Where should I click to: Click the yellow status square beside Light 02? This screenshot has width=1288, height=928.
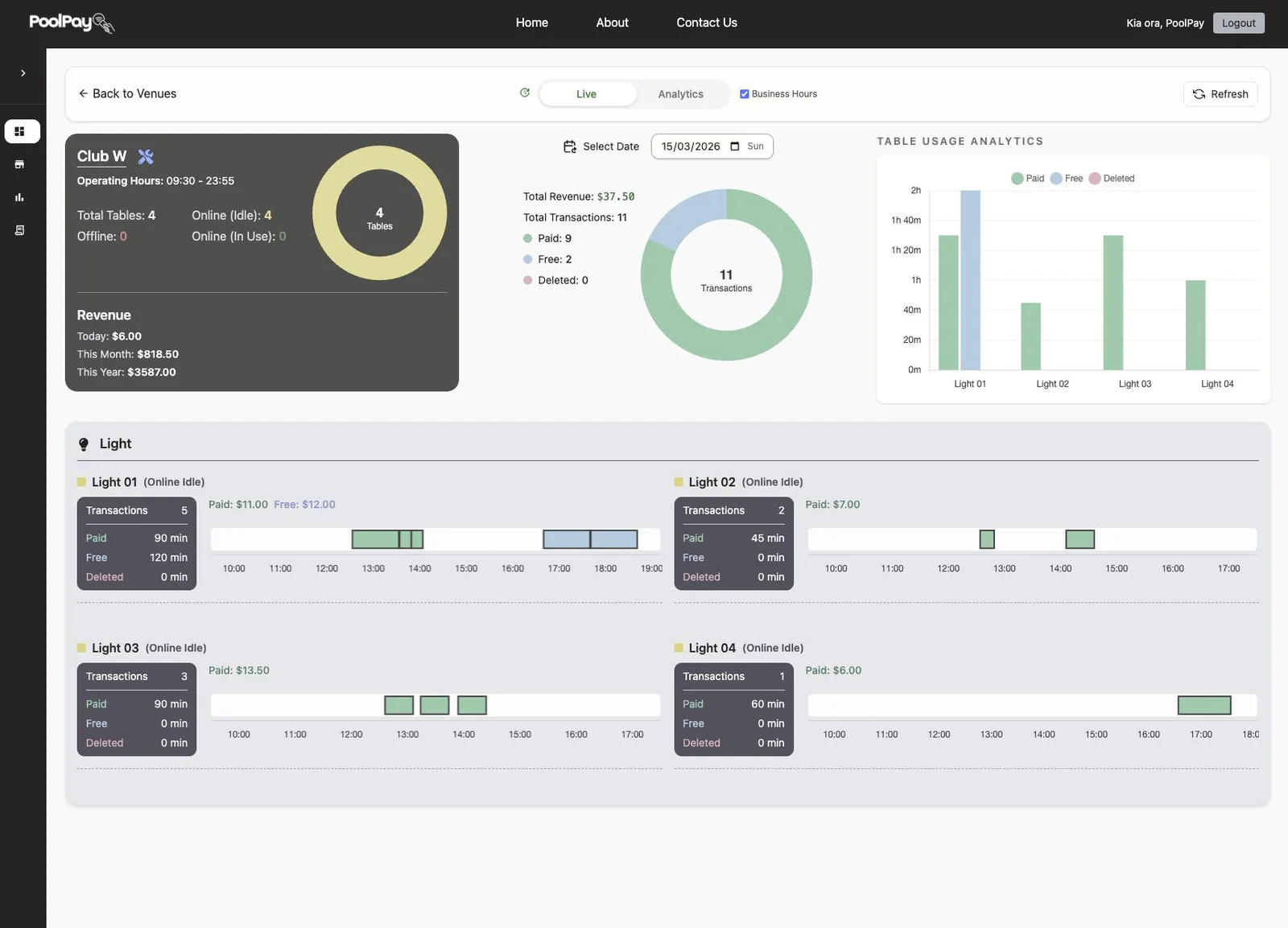coord(679,482)
